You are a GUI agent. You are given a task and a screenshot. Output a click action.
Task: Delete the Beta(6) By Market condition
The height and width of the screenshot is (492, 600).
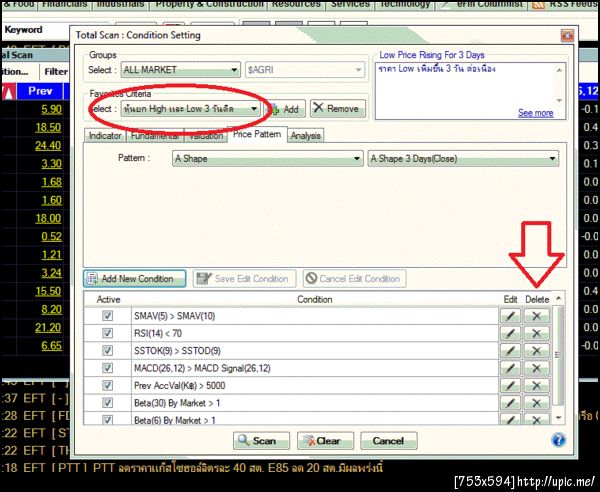click(536, 419)
